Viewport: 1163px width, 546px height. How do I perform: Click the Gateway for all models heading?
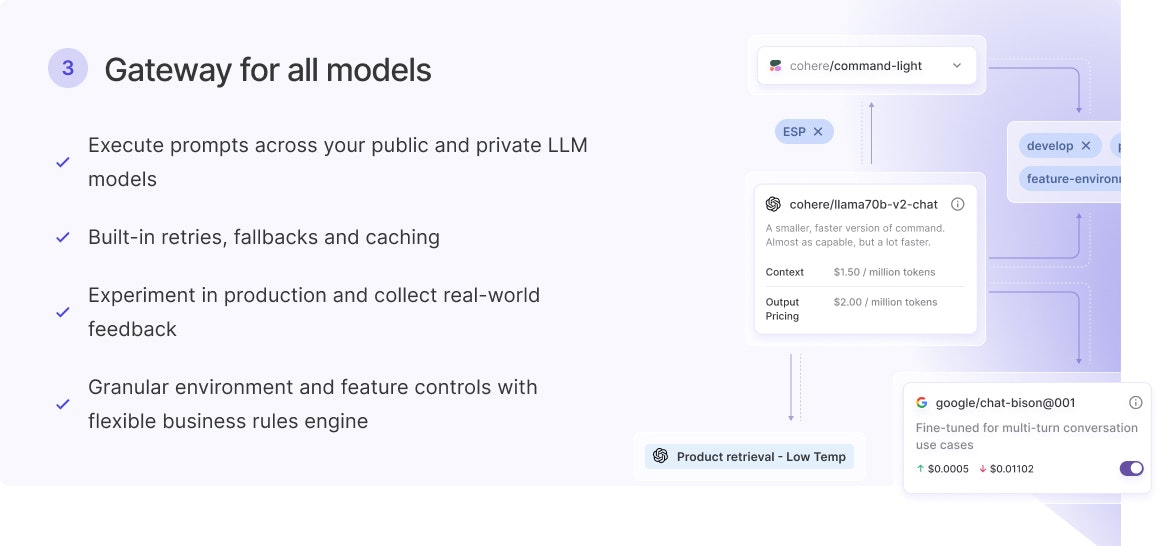(x=268, y=70)
